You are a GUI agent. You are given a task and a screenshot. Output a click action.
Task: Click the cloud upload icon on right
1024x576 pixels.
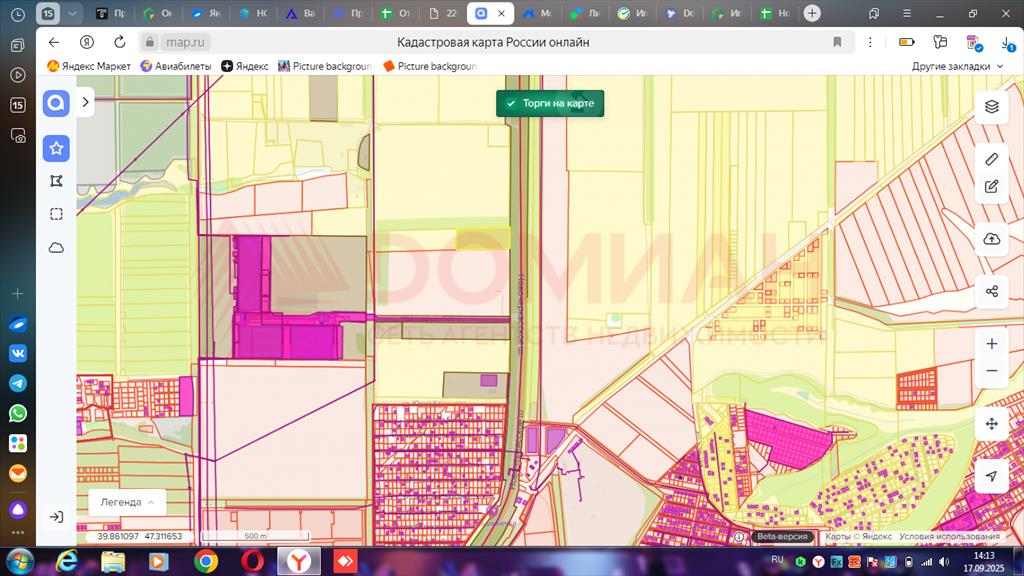[x=991, y=238]
